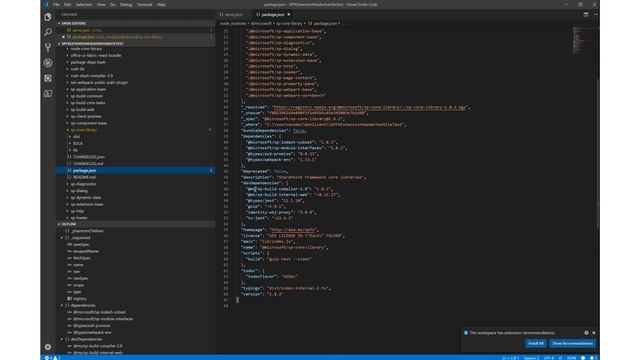Image resolution: width=640 pixels, height=360 pixels.
Task: Open the editor More Actions ellipsis
Action: 596,14
